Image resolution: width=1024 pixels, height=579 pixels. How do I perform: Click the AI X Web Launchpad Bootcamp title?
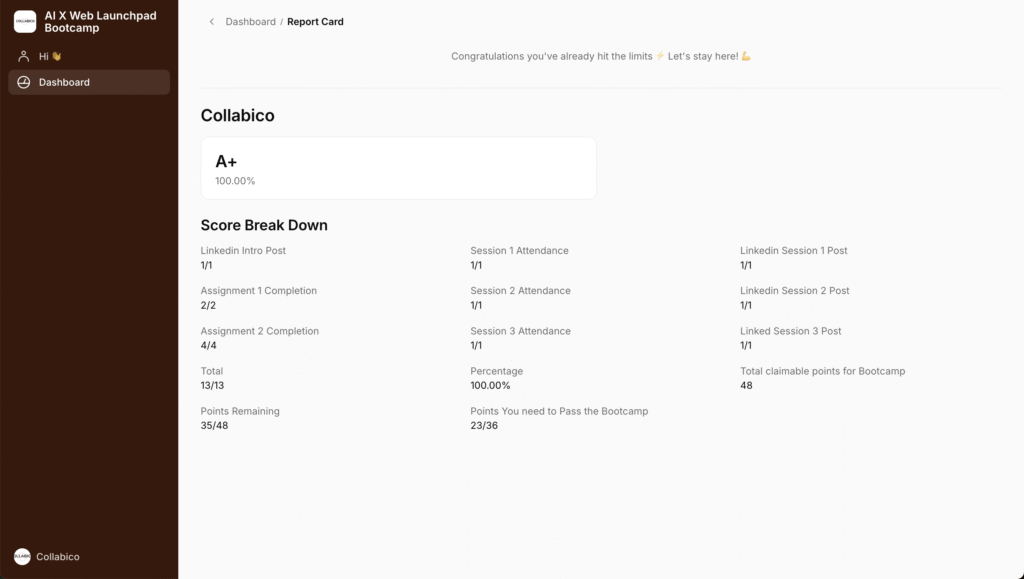[x=100, y=22]
